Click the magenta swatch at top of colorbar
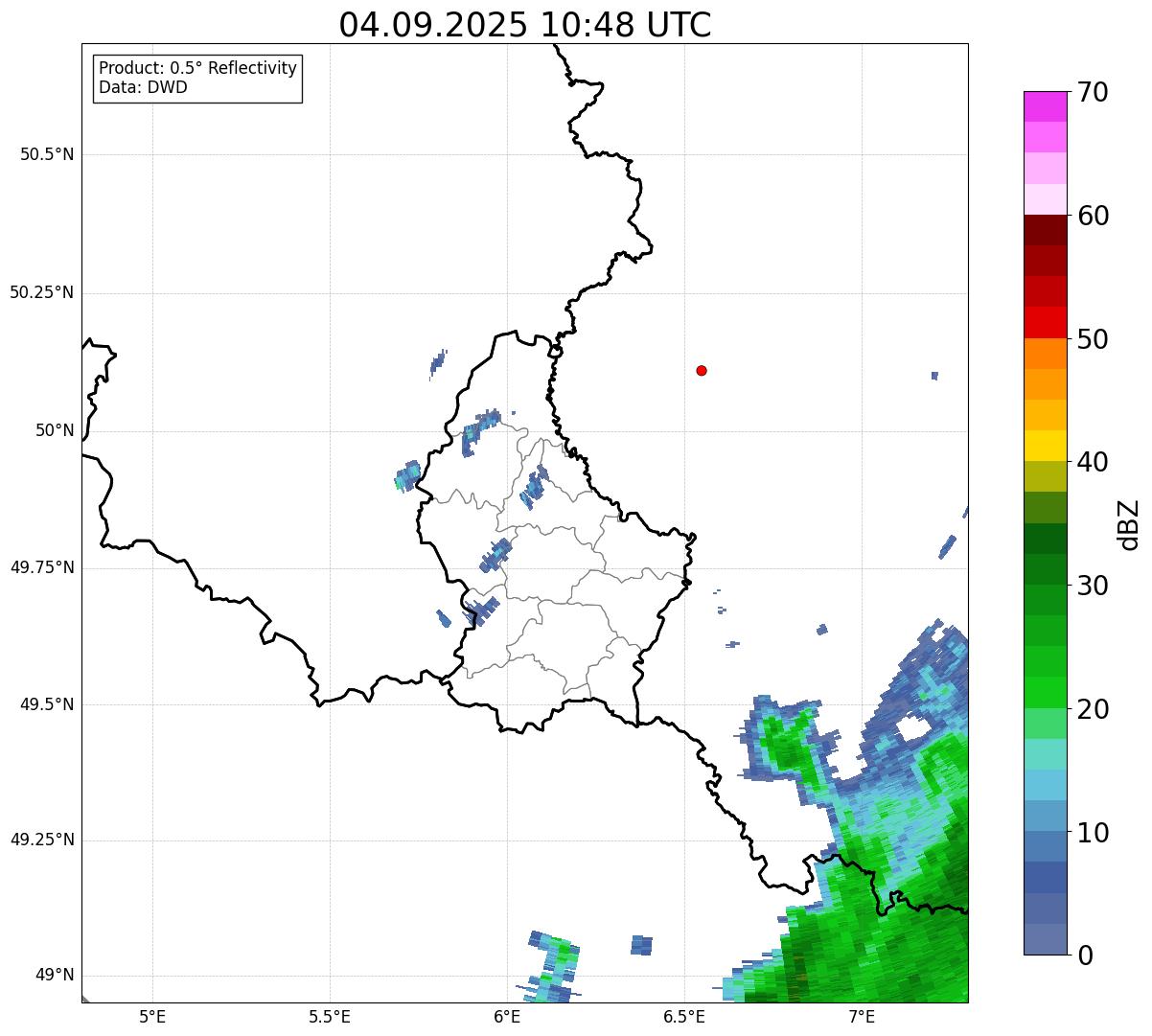Viewport: 1152px width, 1036px height. tap(1045, 106)
